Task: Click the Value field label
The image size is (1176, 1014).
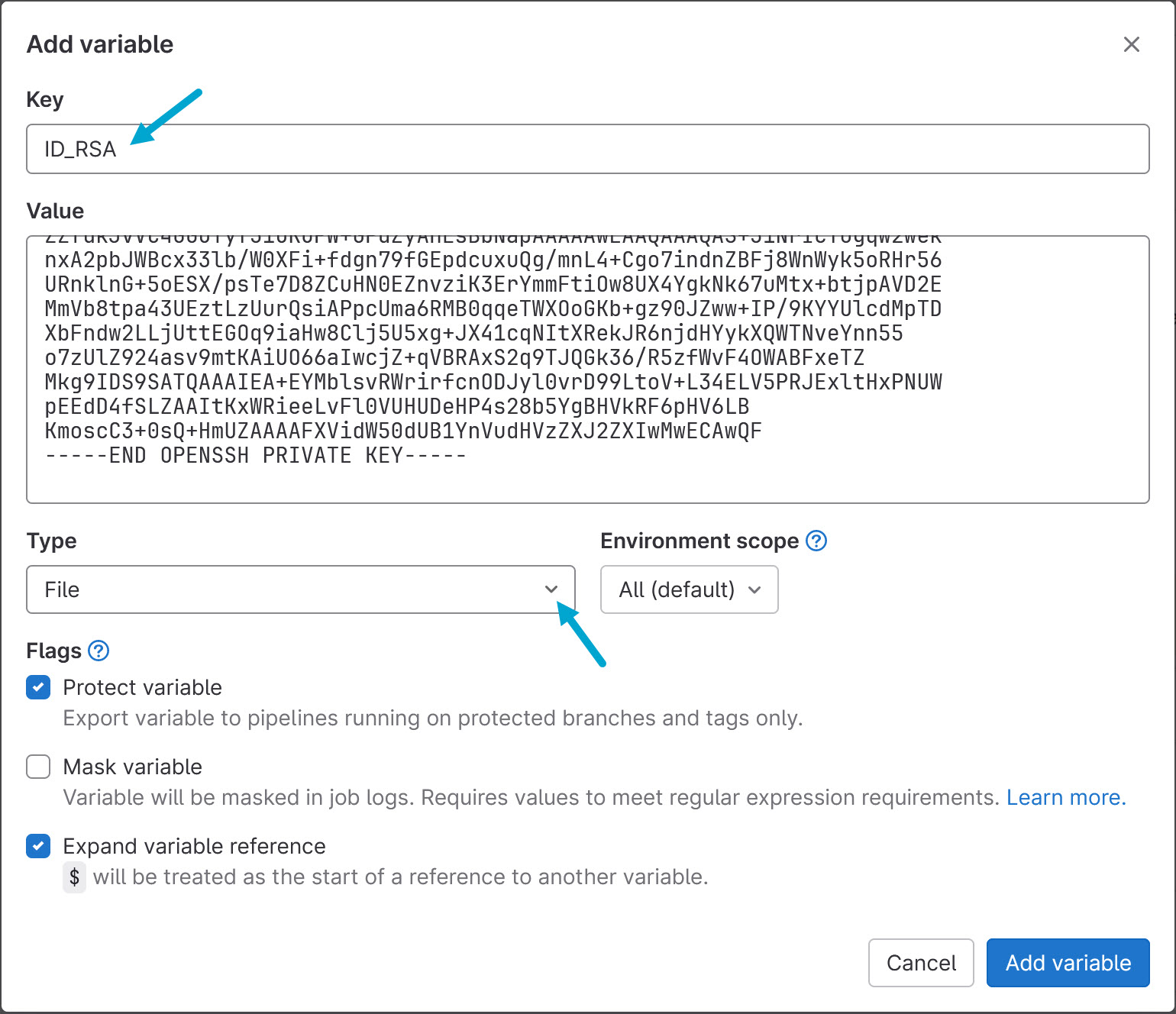Action: coord(55,211)
